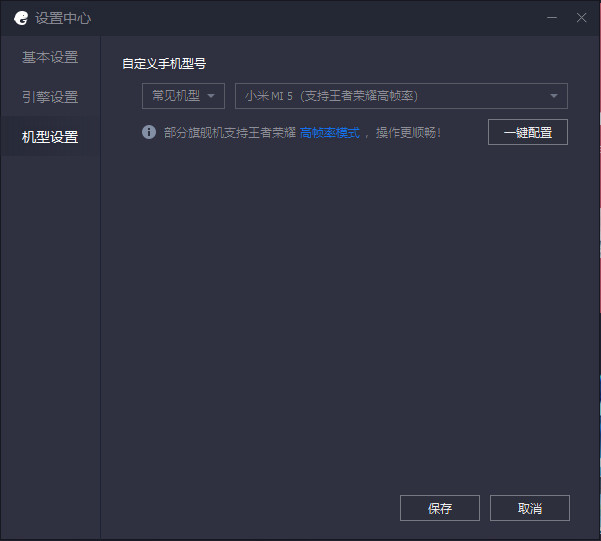
Task: Minimize the 设置中心 window
Action: tap(552, 18)
